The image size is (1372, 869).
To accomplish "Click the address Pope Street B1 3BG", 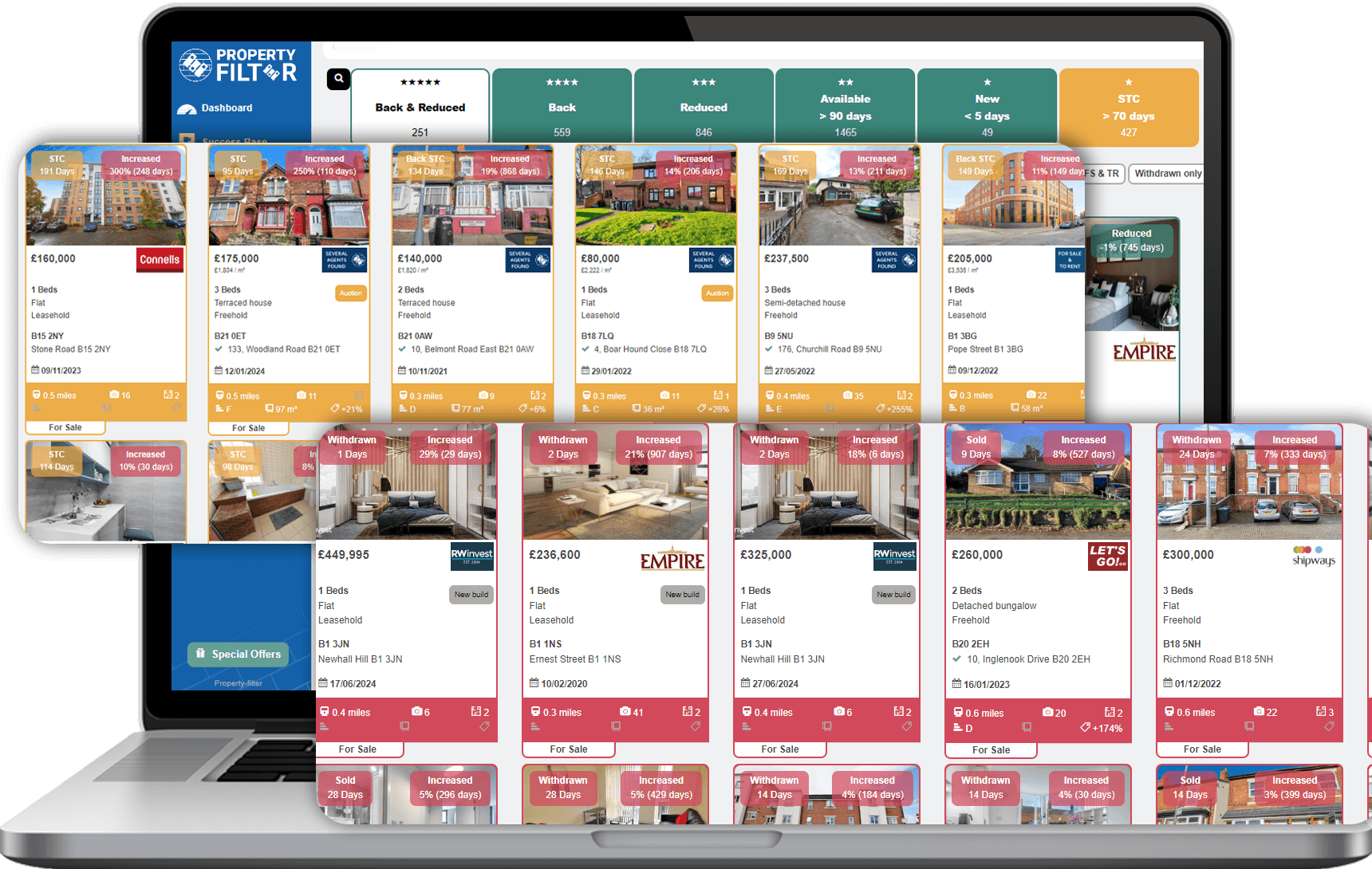I will (985, 349).
